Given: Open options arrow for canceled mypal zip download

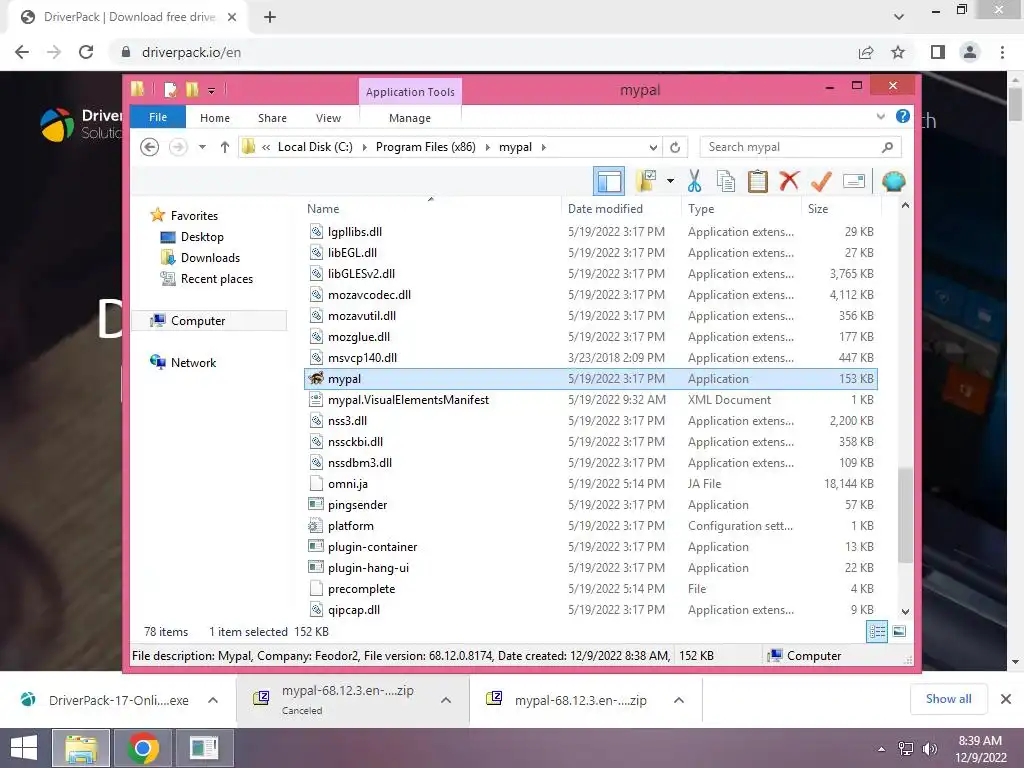Looking at the screenshot, I should [446, 700].
